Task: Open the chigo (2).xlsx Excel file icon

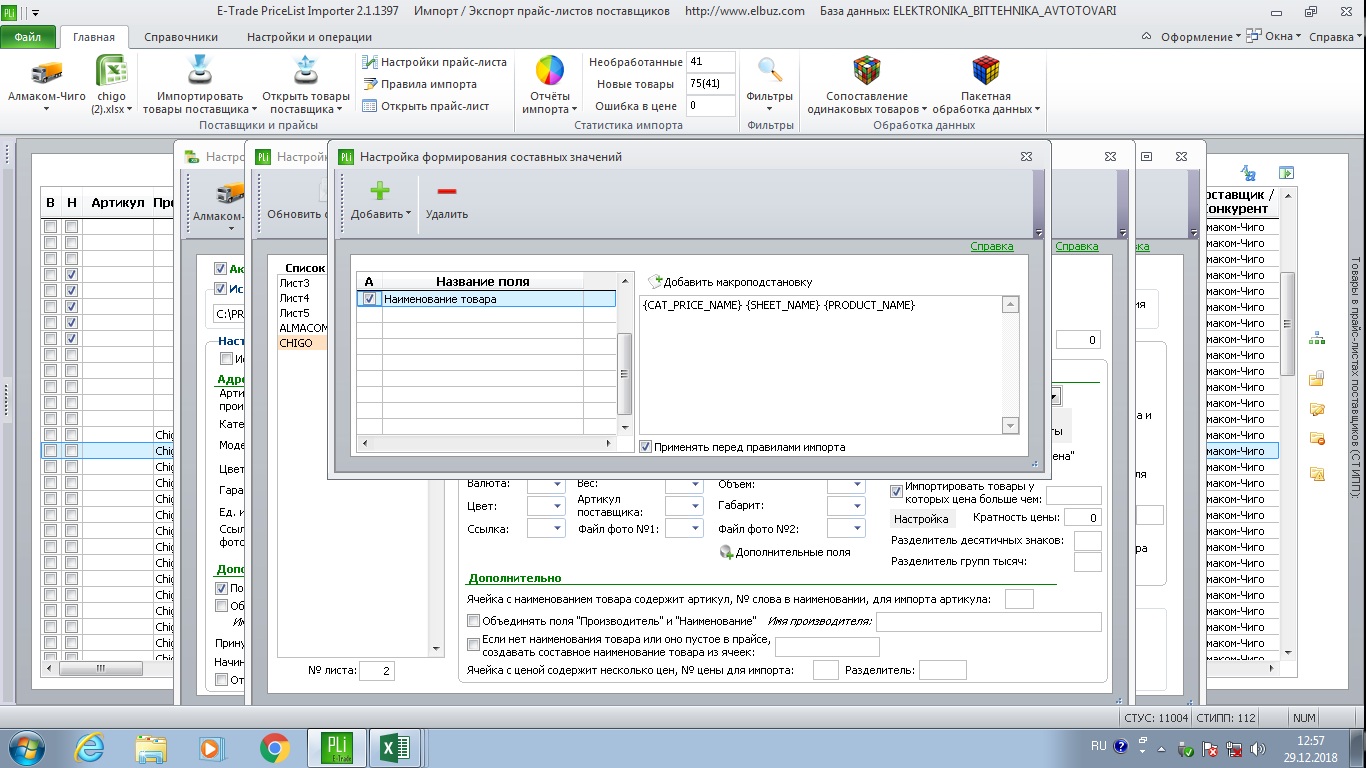Action: click(110, 72)
